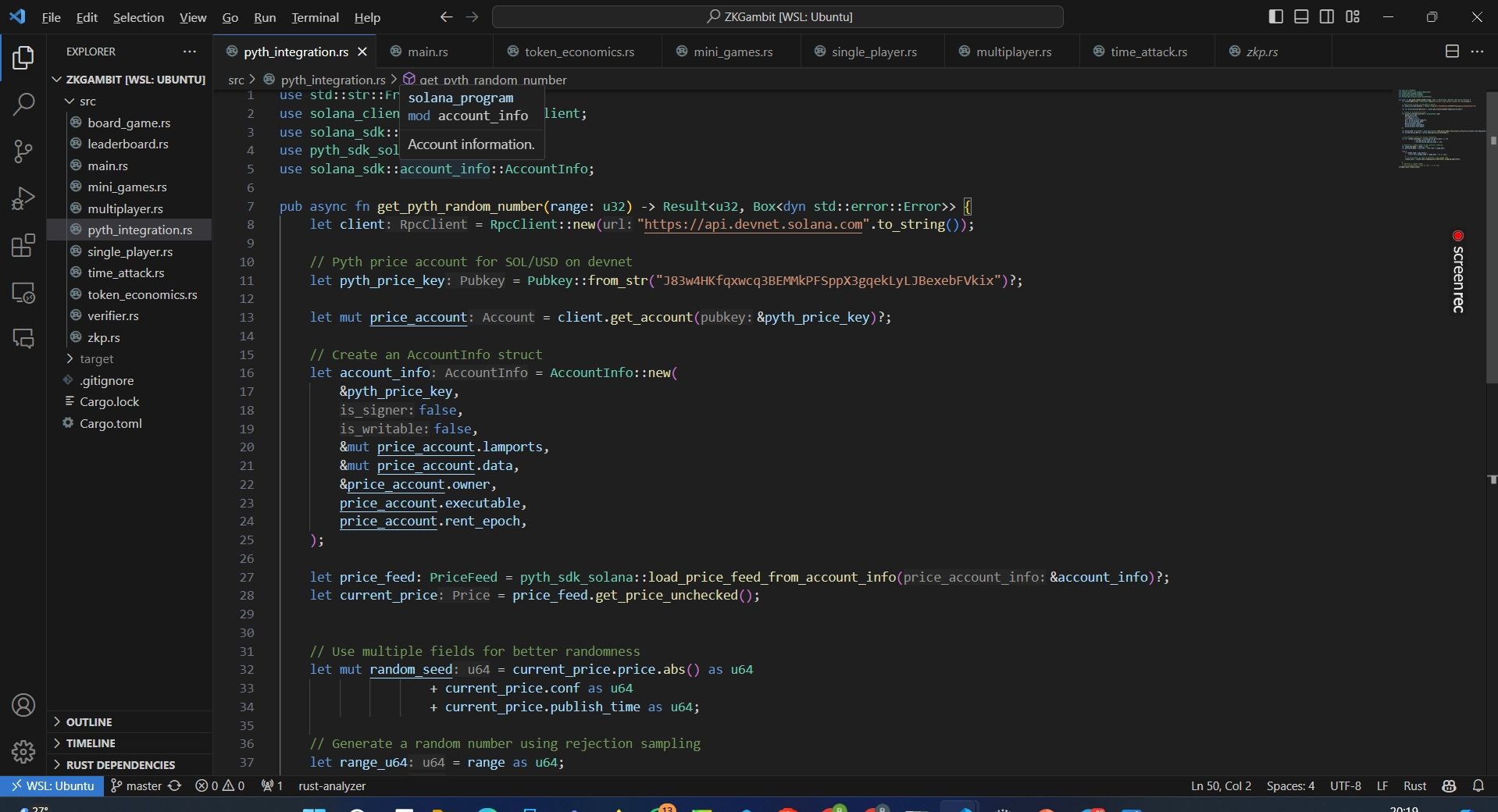Collapse ZKGAMBIT workspace root folder

(130, 80)
